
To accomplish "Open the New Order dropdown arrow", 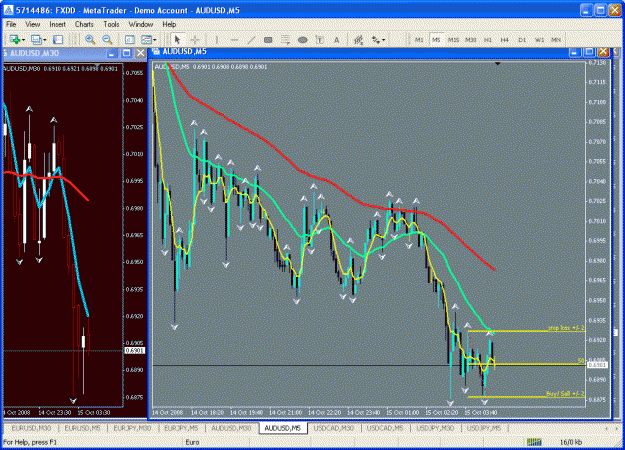I will click(23, 40).
